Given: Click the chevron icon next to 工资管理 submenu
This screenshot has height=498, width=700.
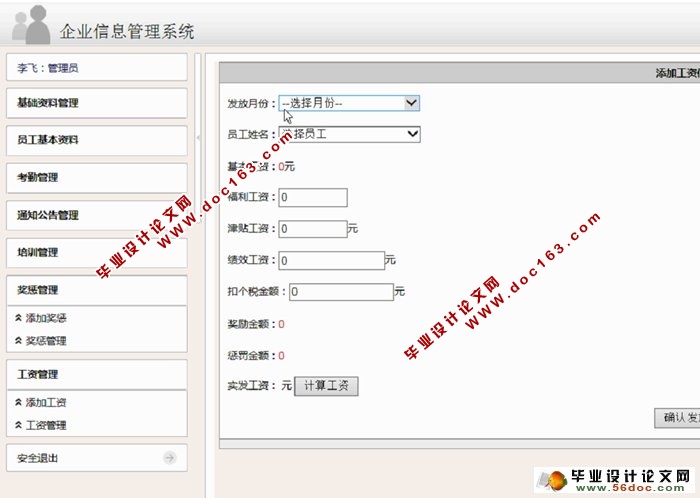Looking at the screenshot, I should (18, 425).
